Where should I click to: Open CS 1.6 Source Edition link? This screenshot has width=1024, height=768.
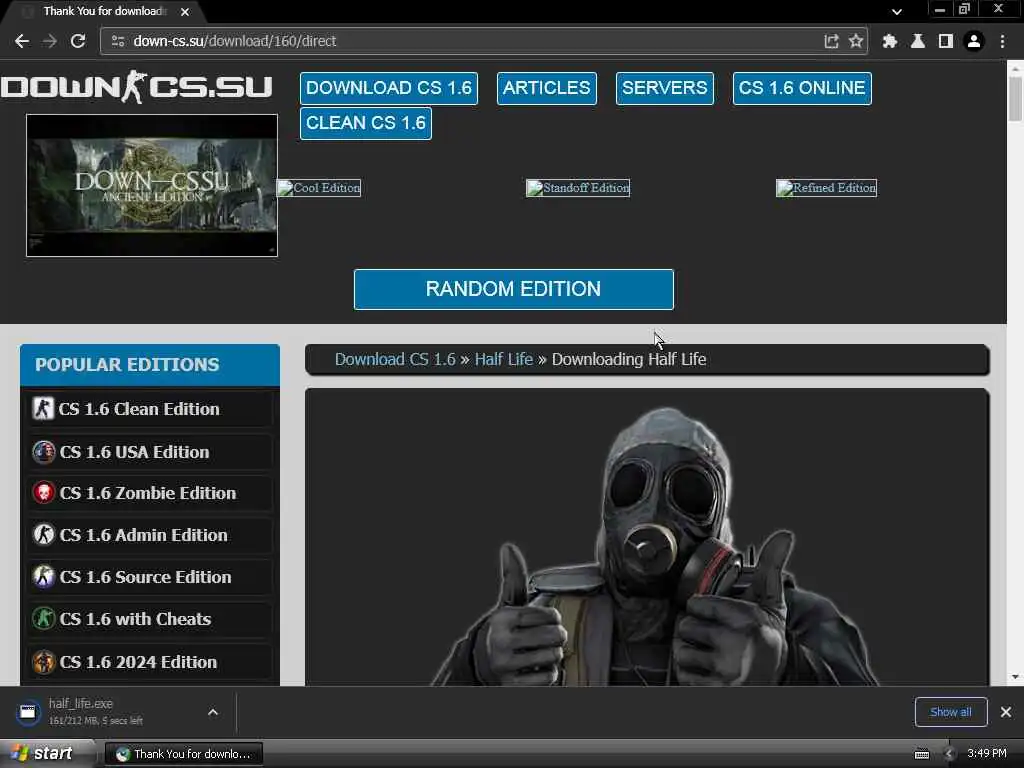click(146, 577)
